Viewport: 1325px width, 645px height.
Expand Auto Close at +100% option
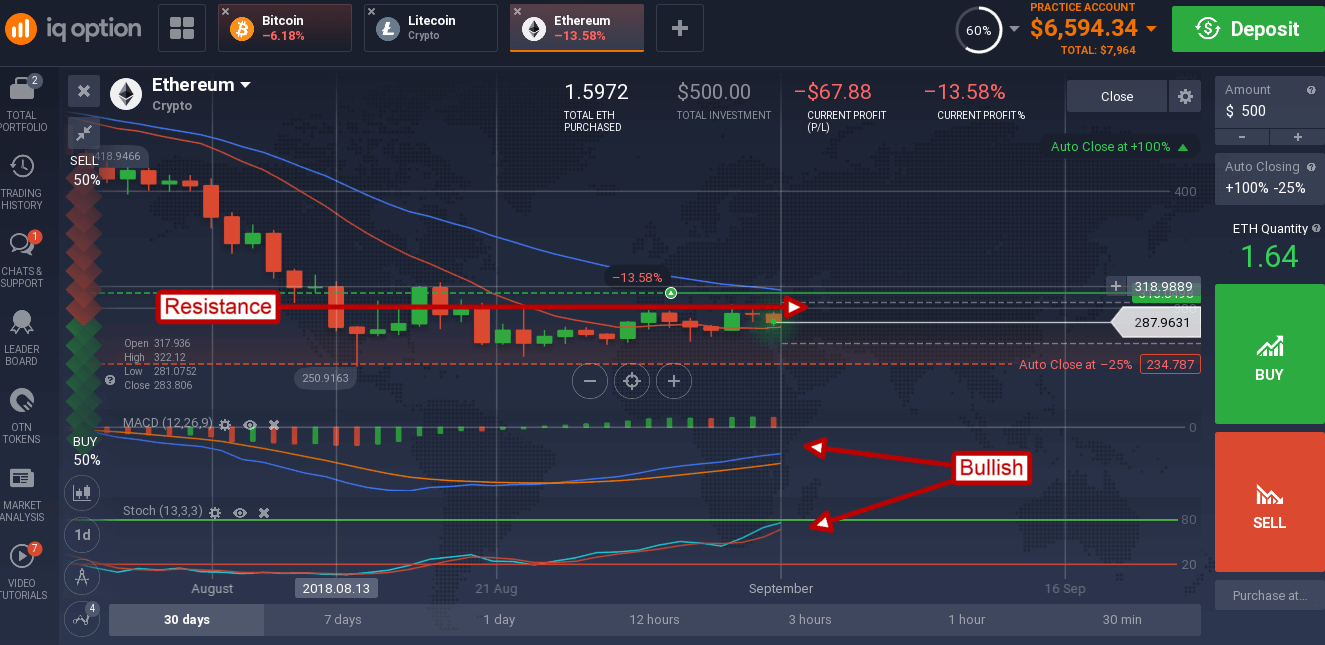1119,146
